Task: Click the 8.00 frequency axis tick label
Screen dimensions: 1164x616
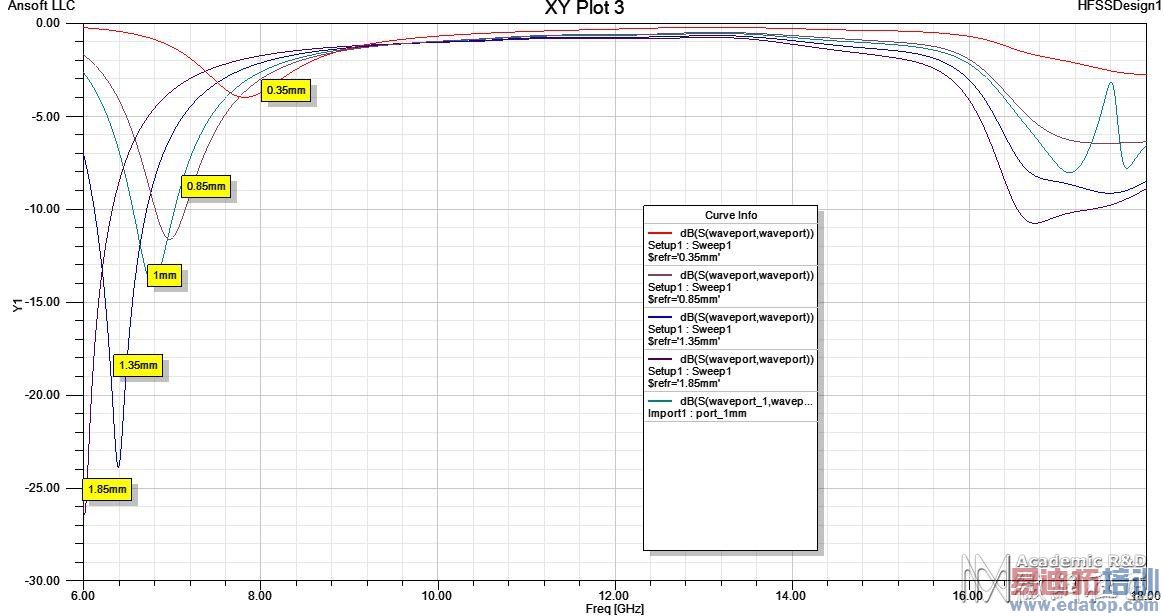Action: pyautogui.click(x=260, y=595)
